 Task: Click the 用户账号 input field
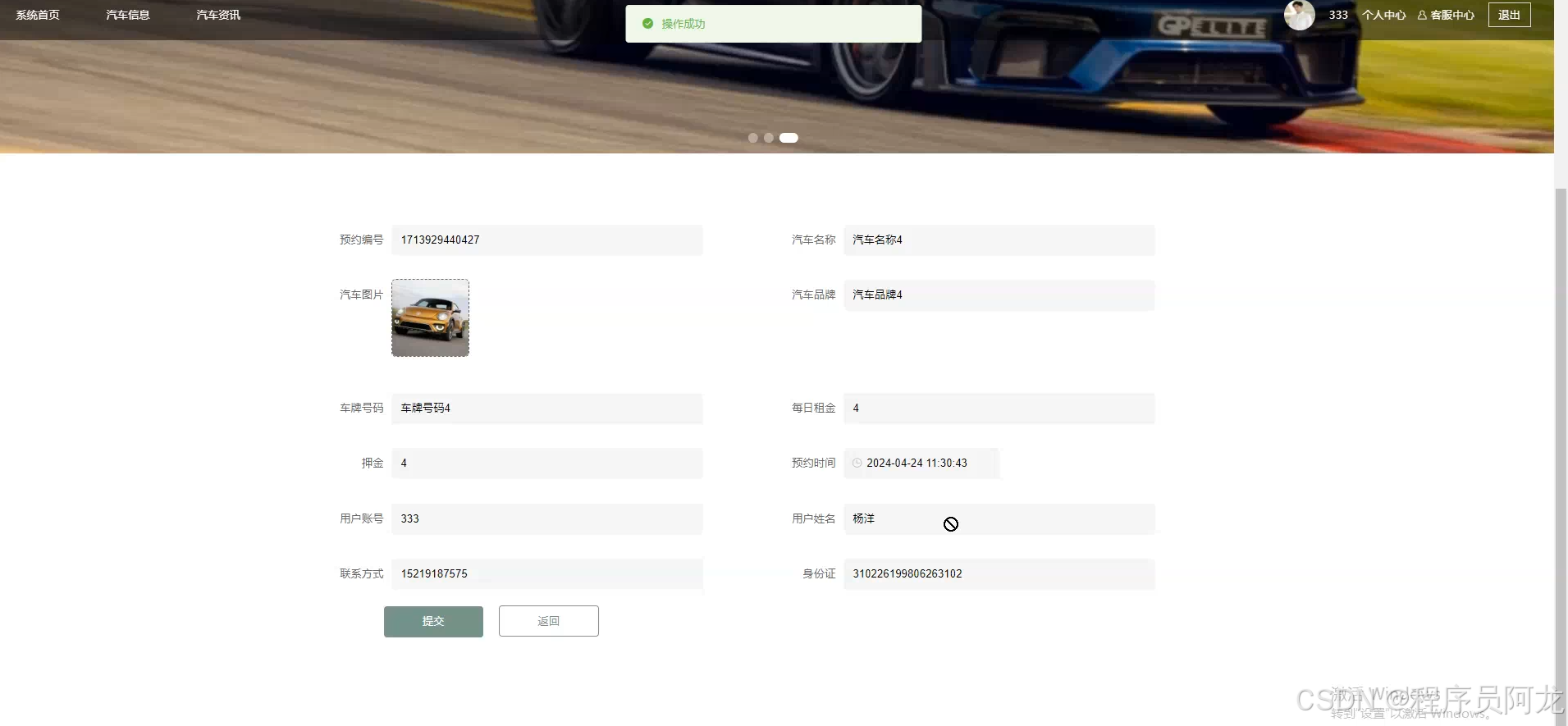[x=547, y=518]
